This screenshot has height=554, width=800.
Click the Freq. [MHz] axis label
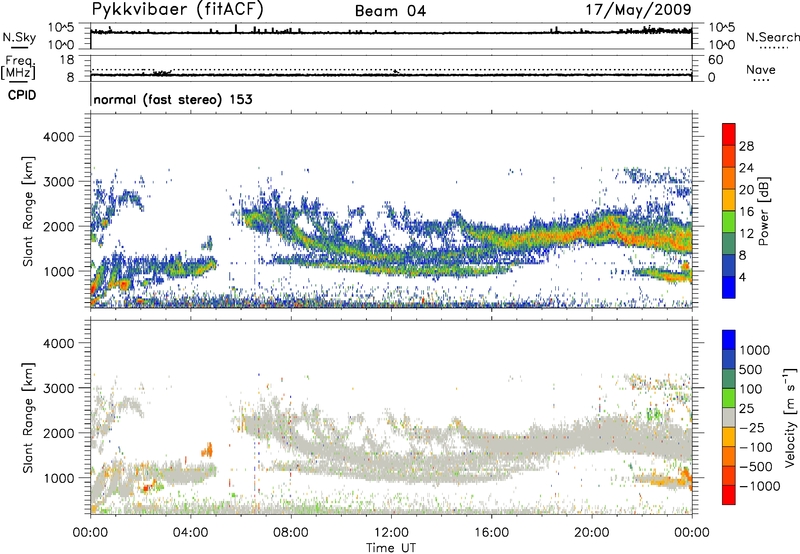coord(18,67)
